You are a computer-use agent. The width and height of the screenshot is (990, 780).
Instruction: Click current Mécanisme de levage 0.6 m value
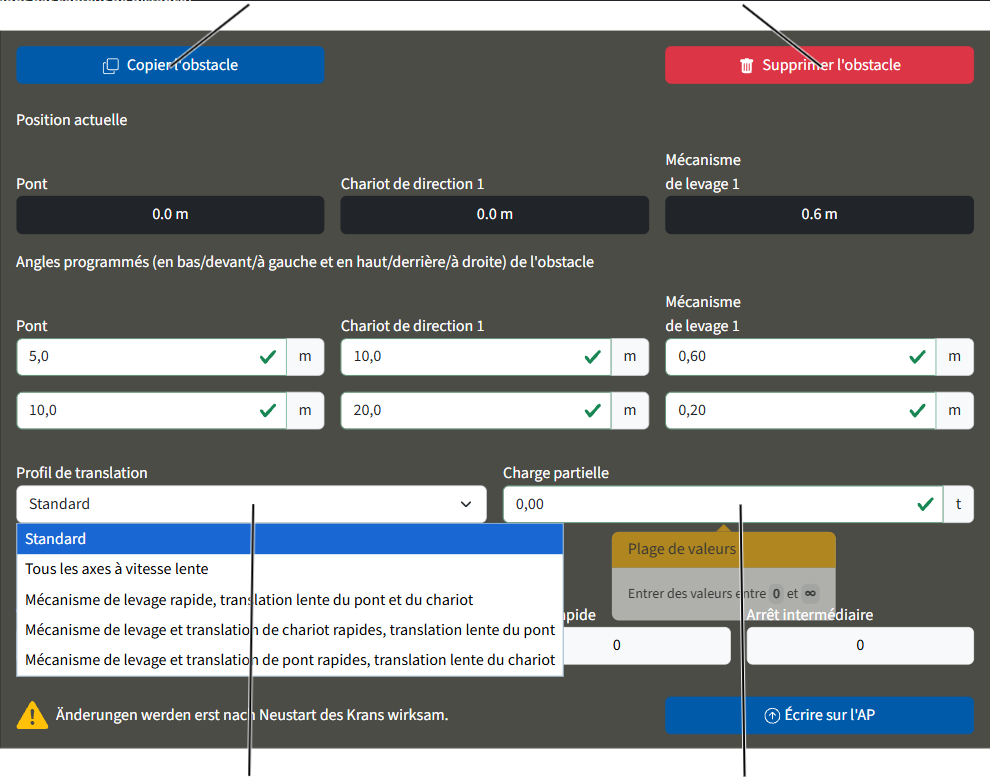[819, 215]
